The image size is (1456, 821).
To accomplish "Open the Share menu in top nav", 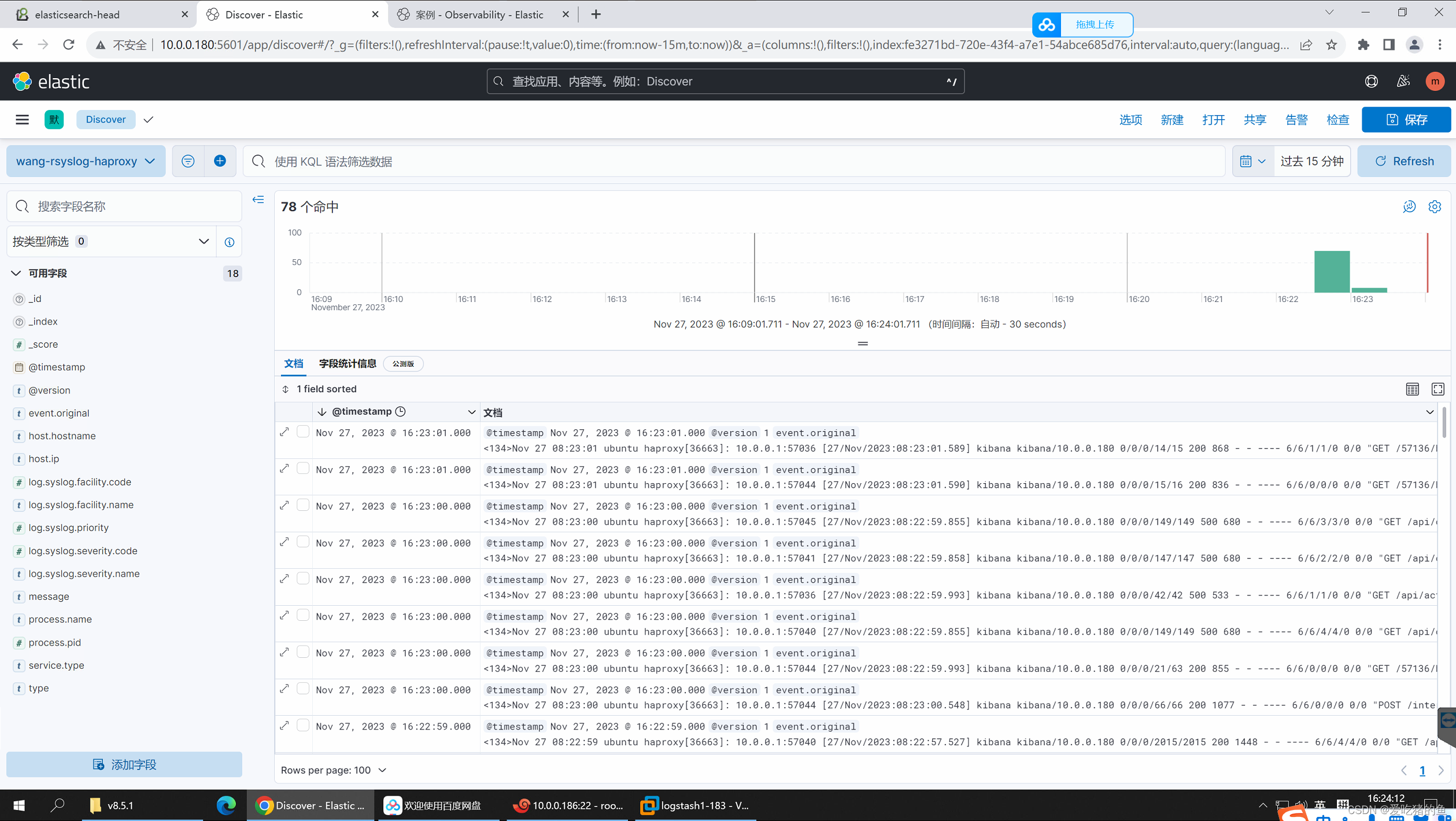I will click(1255, 120).
